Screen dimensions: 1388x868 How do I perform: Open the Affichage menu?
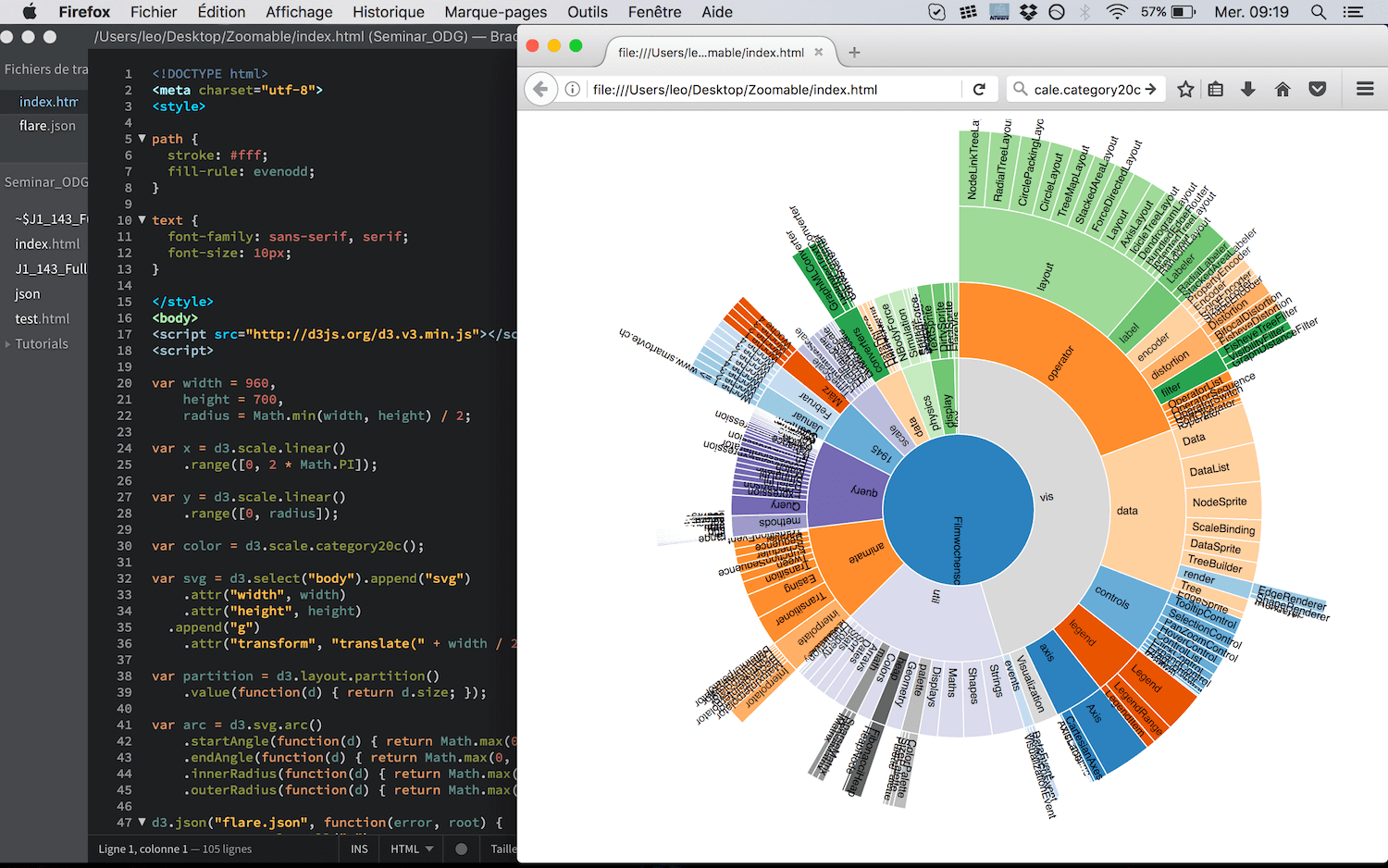(x=299, y=12)
